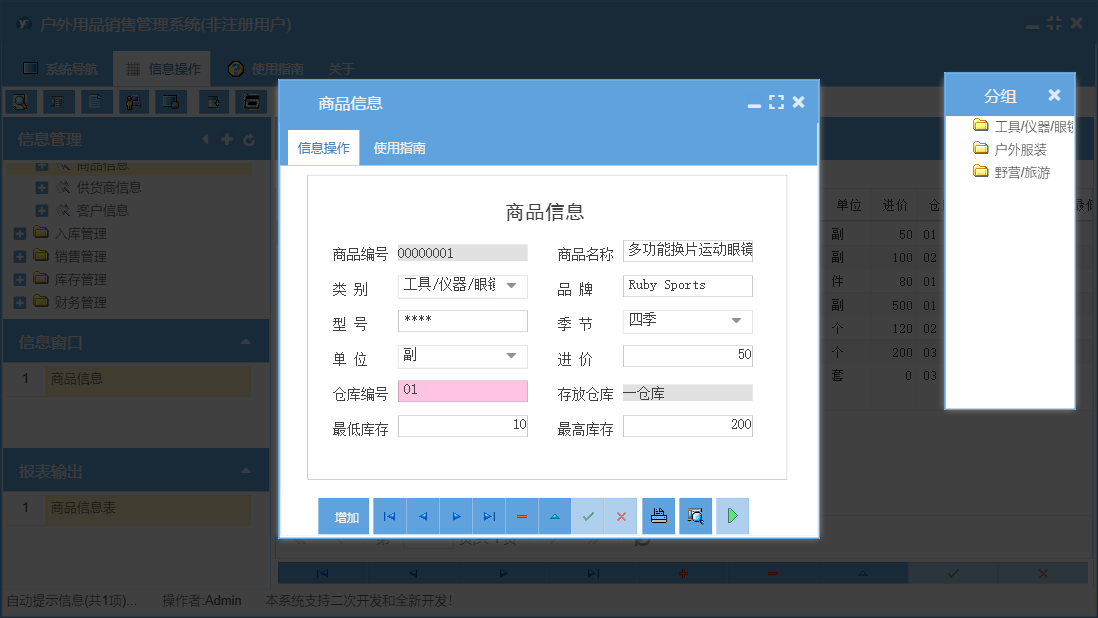Delete the current record with the red minus icon

point(522,516)
